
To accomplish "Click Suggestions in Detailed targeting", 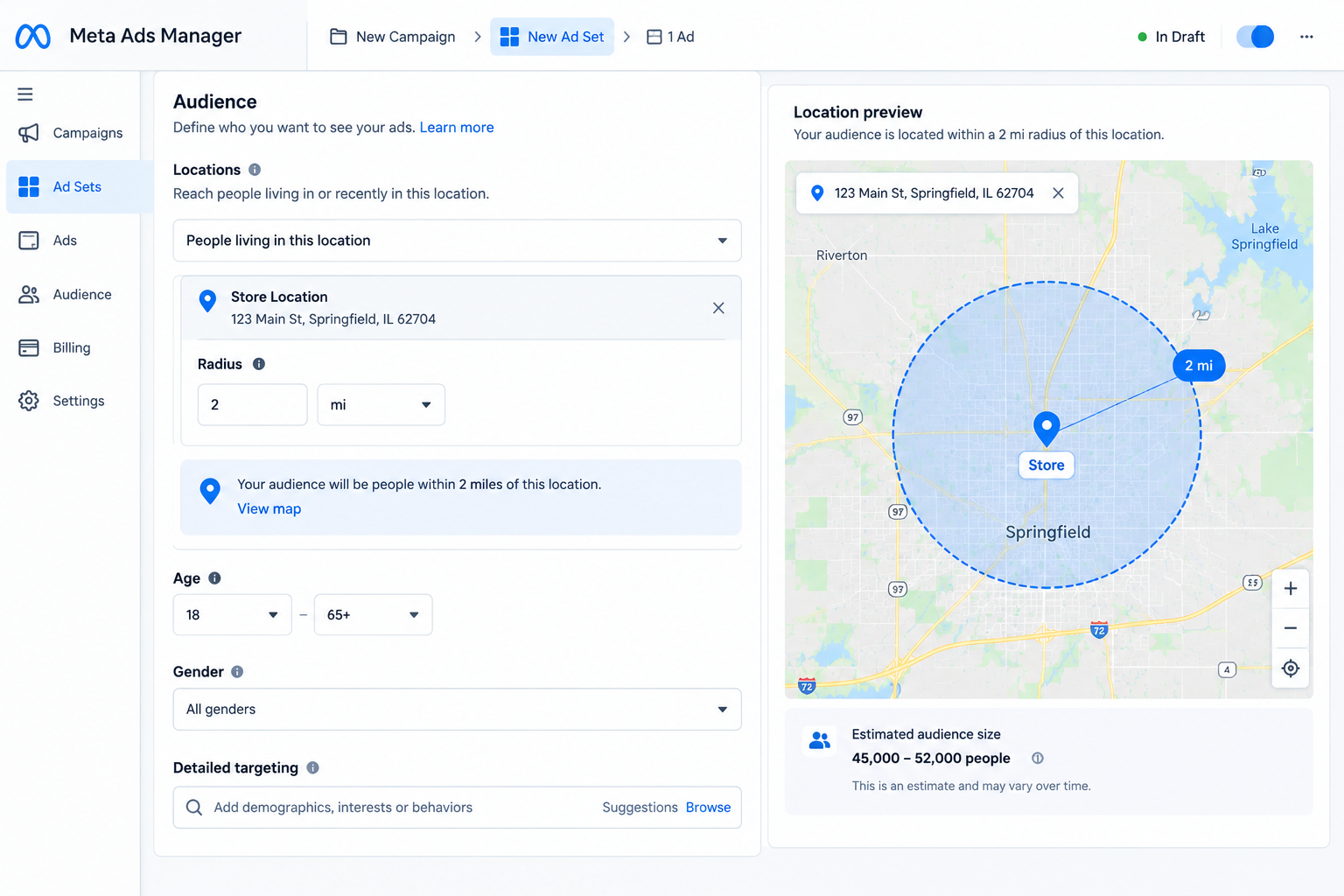I will (640, 808).
